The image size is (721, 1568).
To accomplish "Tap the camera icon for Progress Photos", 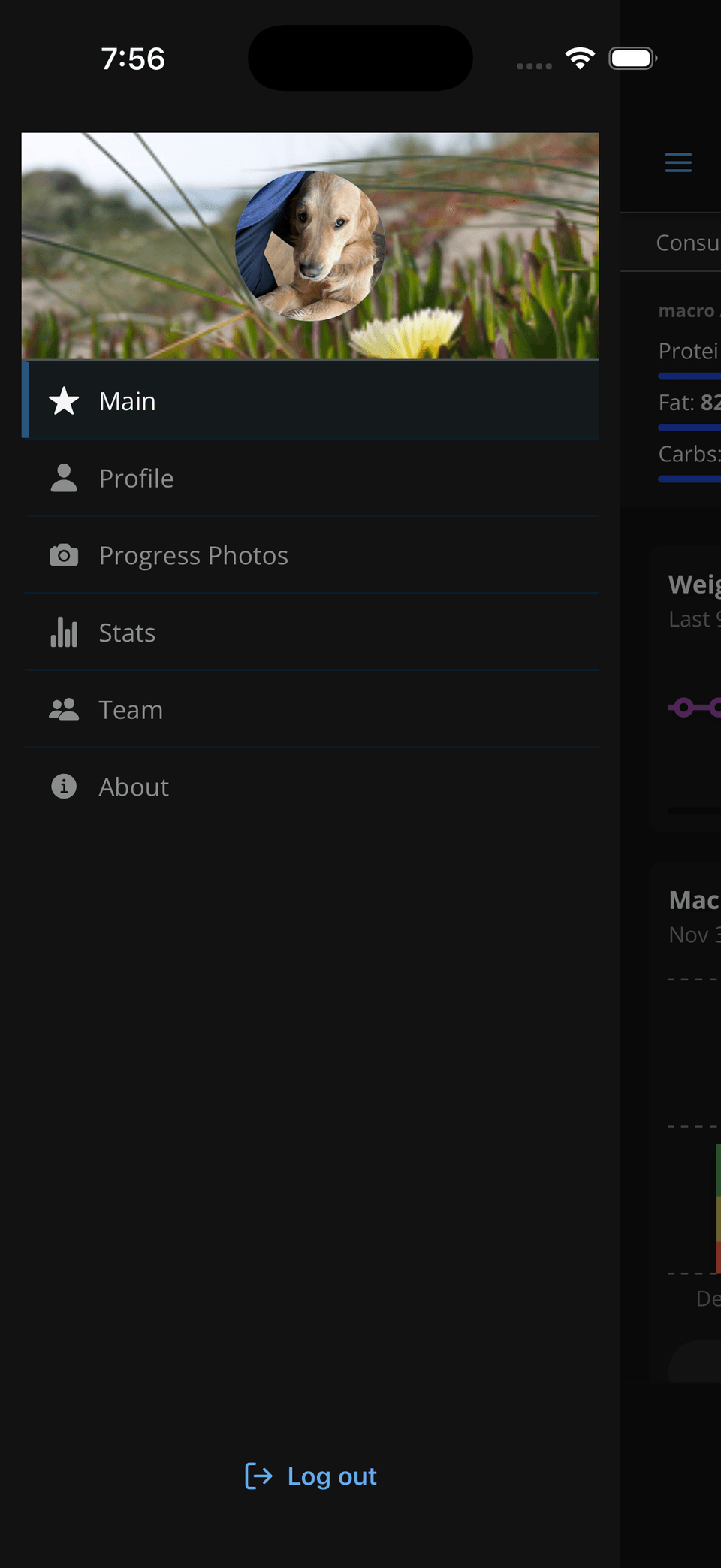I will pyautogui.click(x=64, y=554).
